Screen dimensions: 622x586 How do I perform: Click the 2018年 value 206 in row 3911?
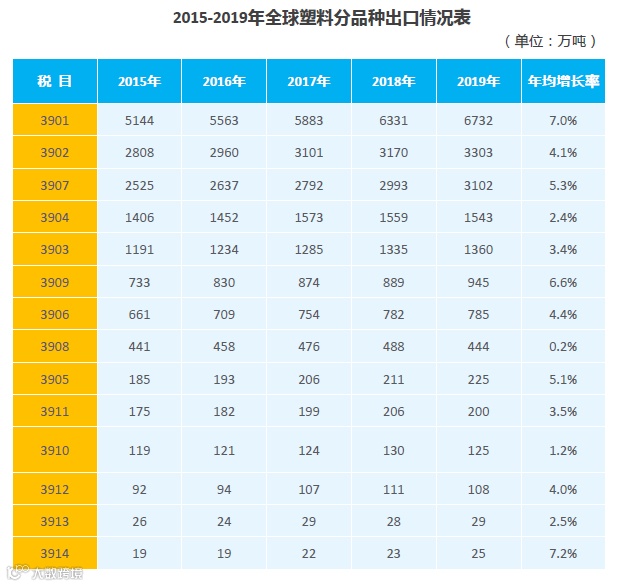click(394, 411)
